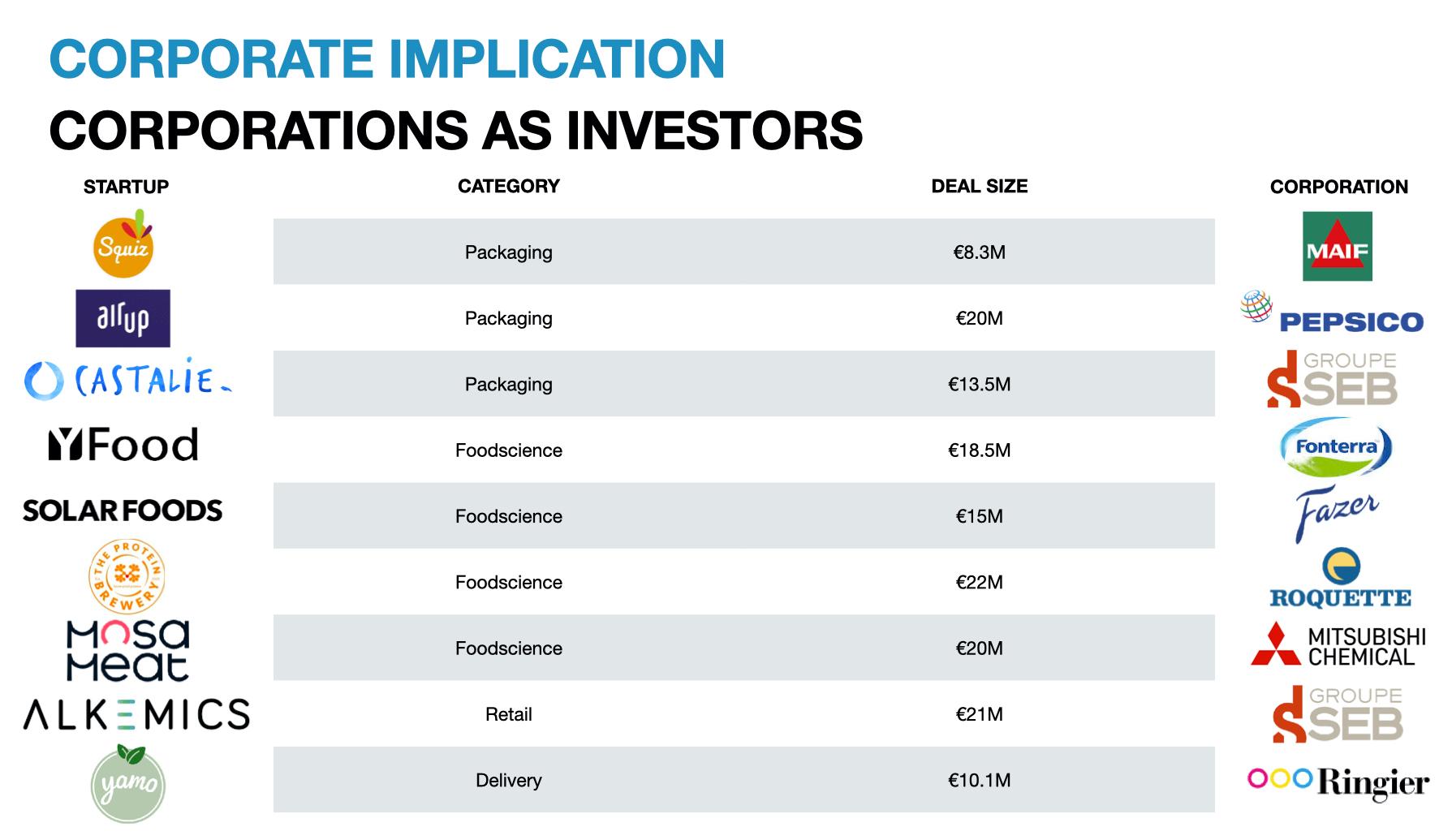Click the Castalie logo
The height and width of the screenshot is (840, 1452).
point(128,379)
